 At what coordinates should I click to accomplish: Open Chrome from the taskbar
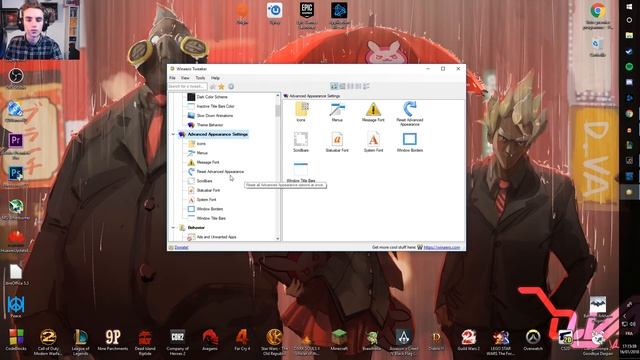(629, 114)
